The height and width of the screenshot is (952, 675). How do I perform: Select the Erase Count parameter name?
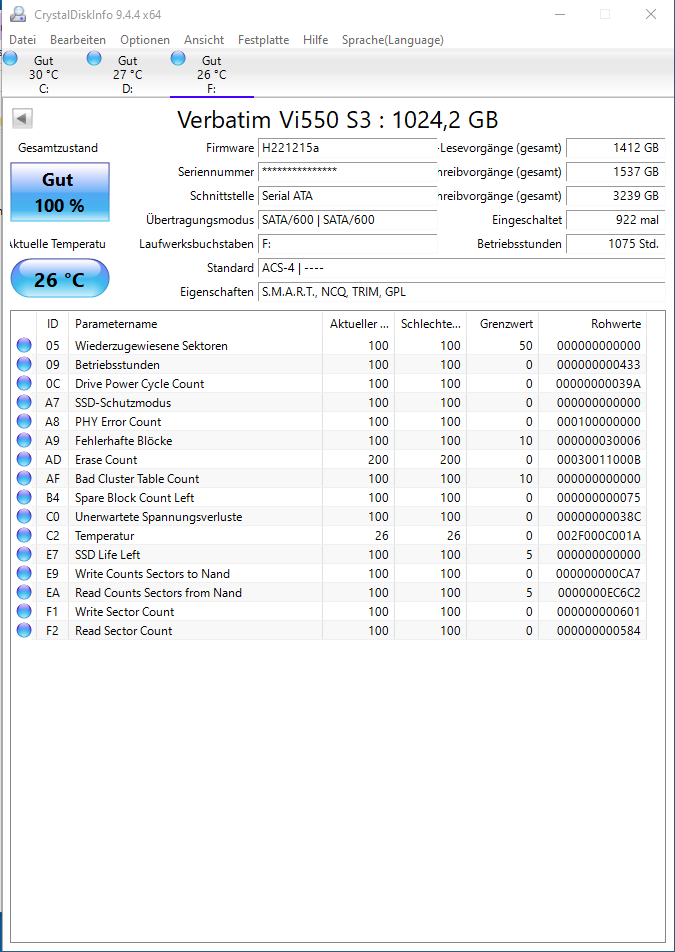tap(106, 460)
